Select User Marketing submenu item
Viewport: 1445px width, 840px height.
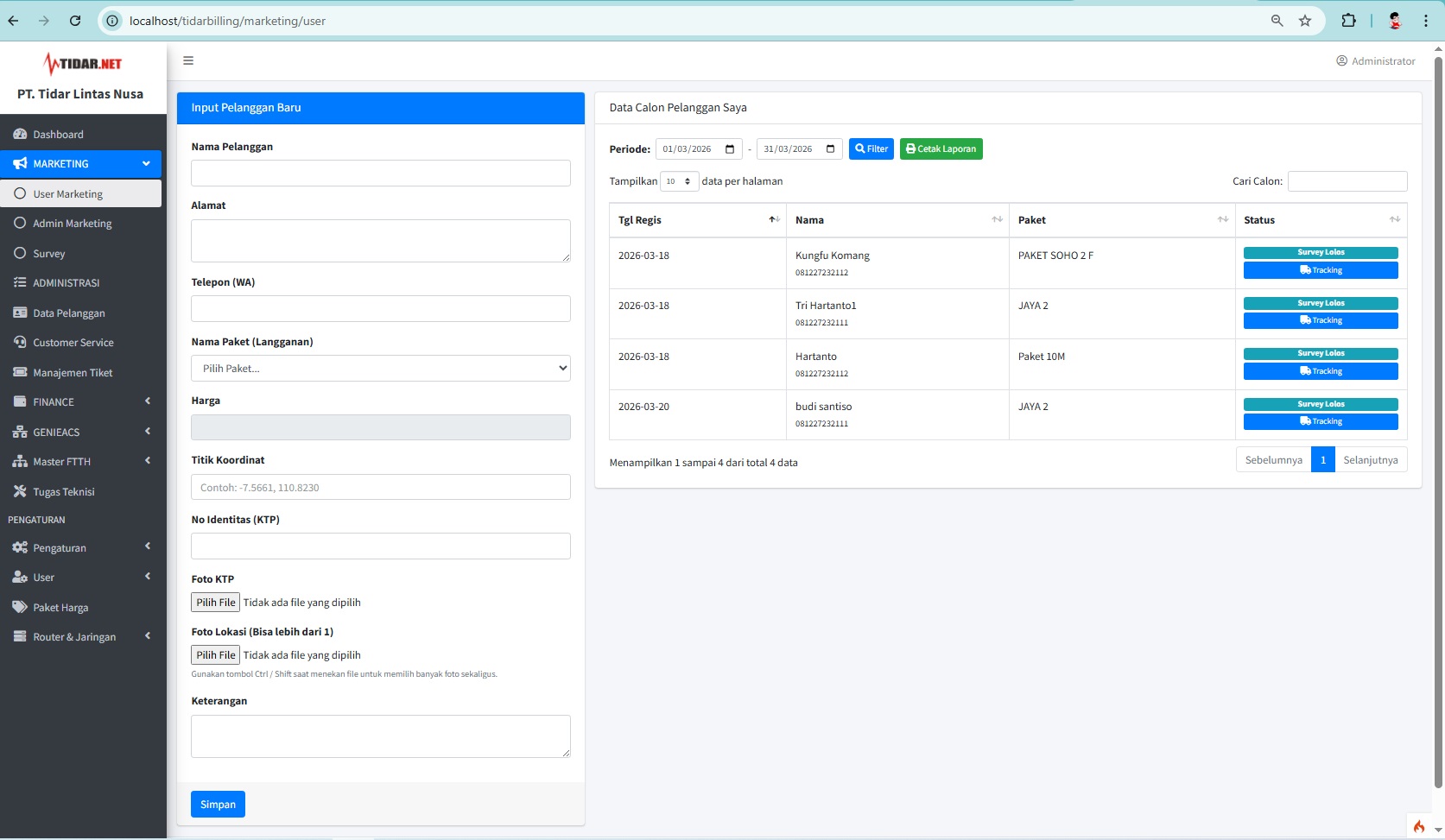click(x=81, y=193)
